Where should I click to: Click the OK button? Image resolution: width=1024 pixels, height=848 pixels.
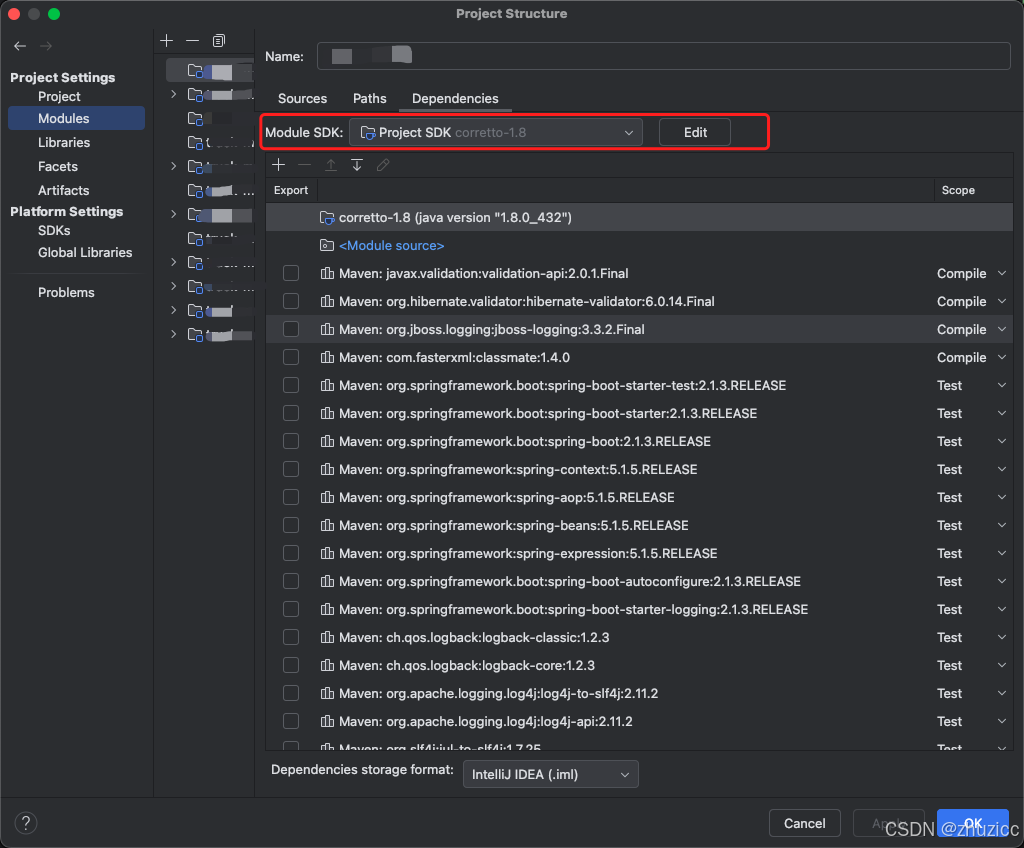[x=972, y=823]
